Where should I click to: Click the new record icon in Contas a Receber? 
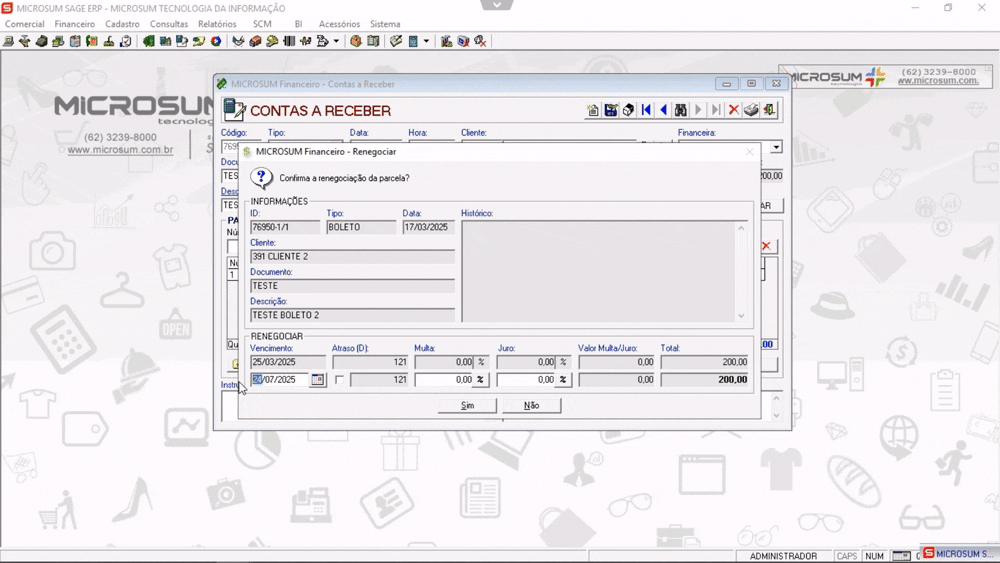[x=593, y=111]
